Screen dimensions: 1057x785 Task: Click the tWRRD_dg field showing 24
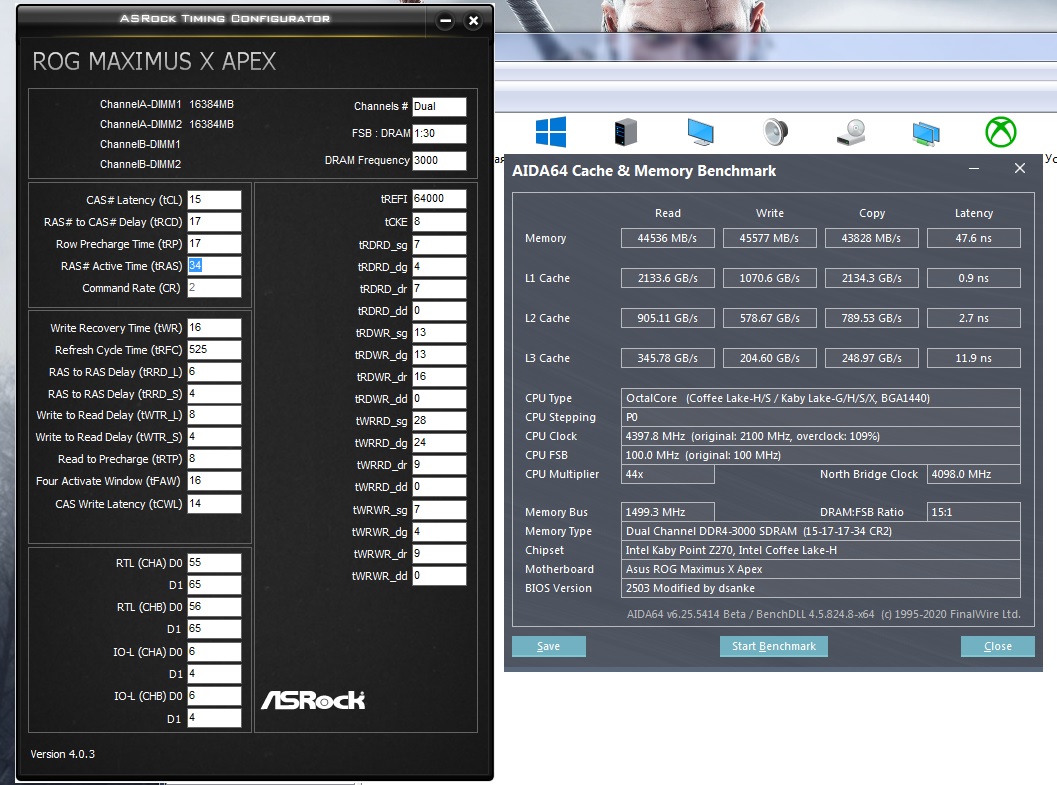(x=439, y=443)
